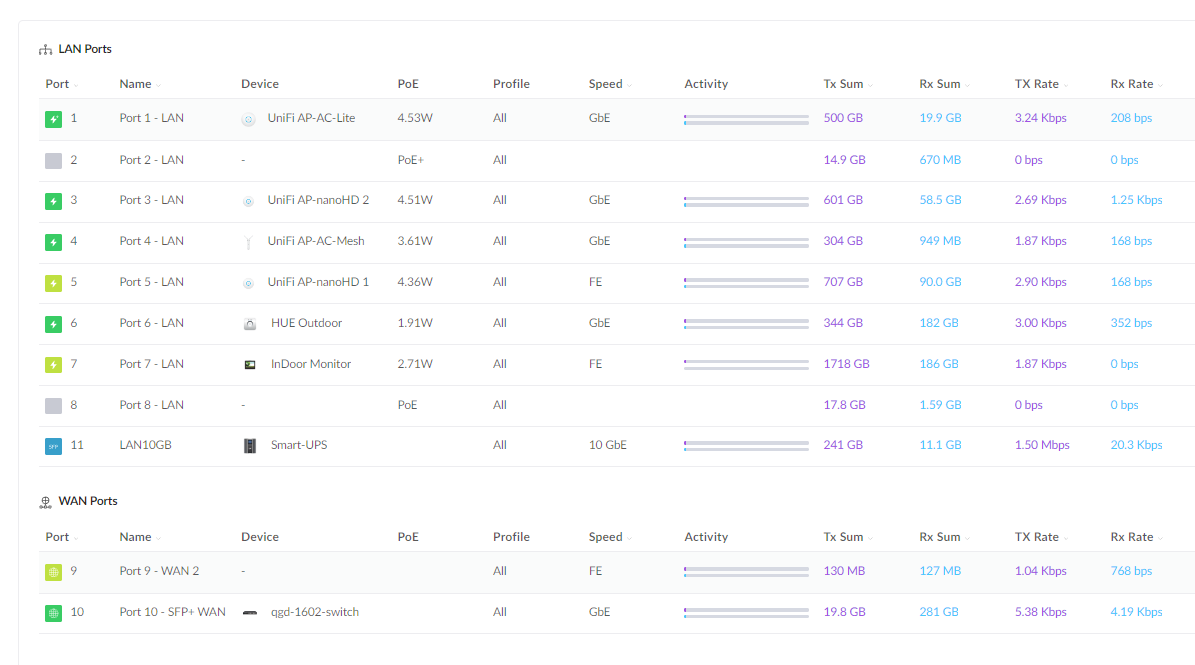Click the 4.53W PoE value

pos(415,118)
